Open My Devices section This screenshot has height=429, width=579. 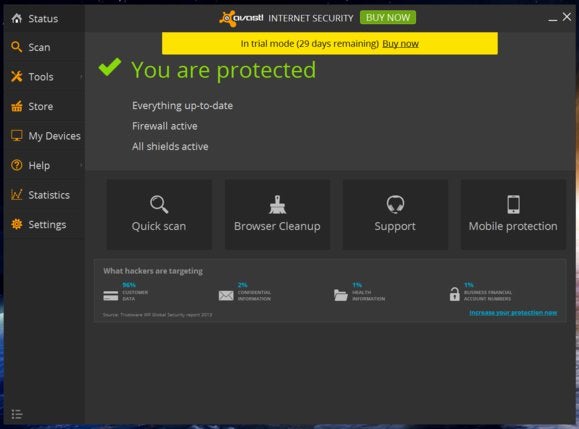click(44, 135)
